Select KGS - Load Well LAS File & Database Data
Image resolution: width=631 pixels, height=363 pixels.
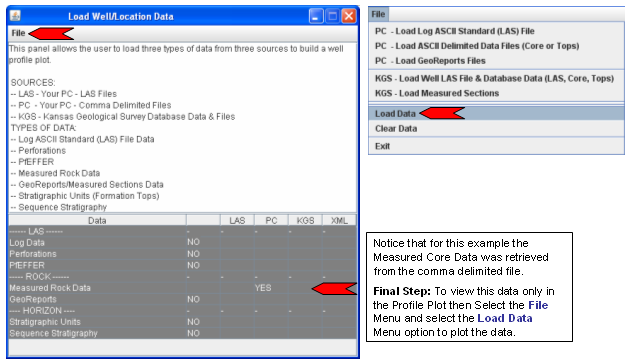495,78
